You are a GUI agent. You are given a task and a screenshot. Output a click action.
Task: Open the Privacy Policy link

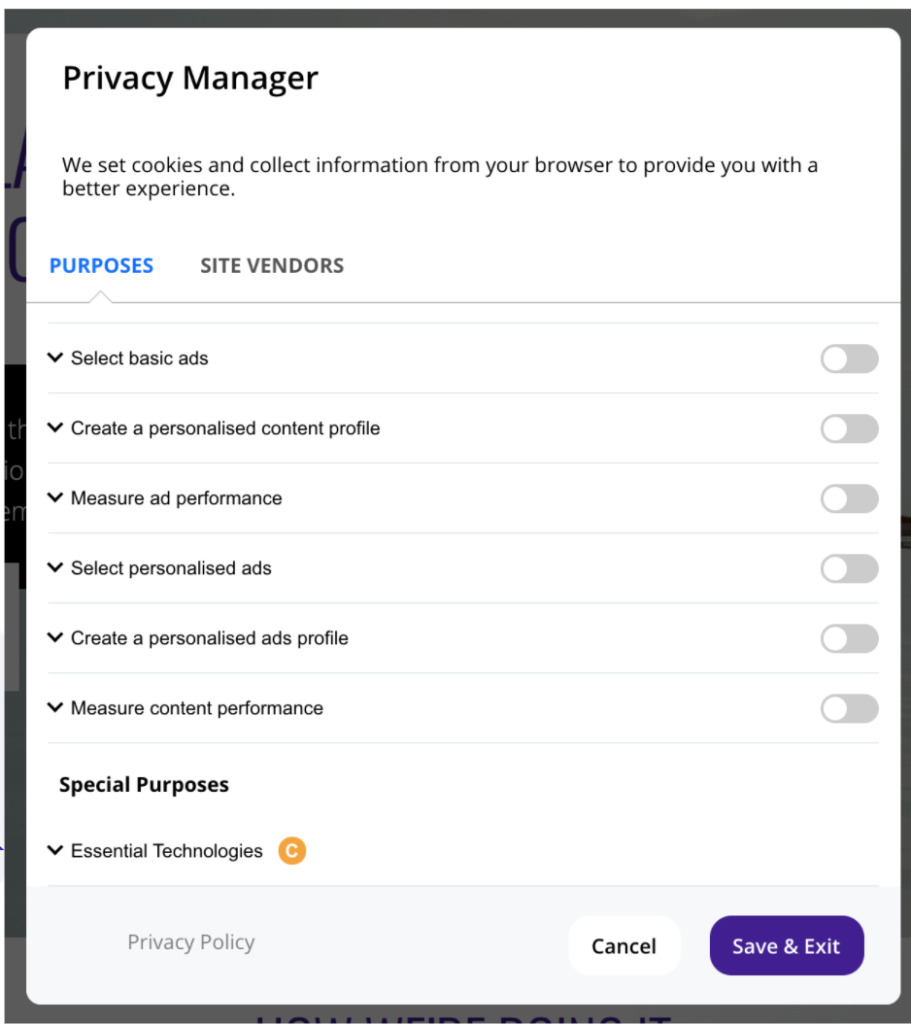click(191, 942)
